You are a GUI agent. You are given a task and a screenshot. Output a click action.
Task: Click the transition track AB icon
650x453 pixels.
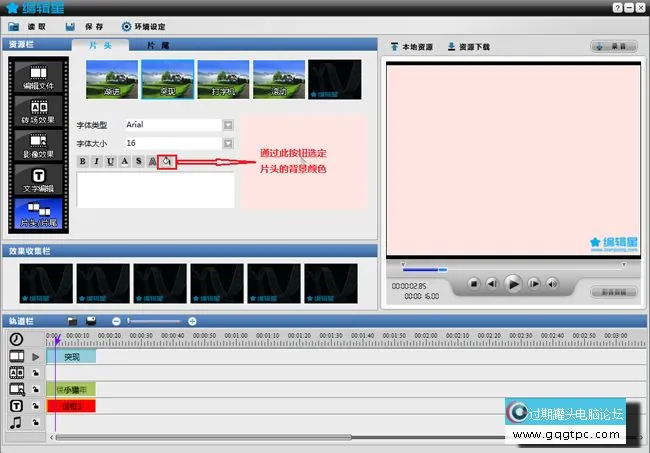tap(17, 373)
